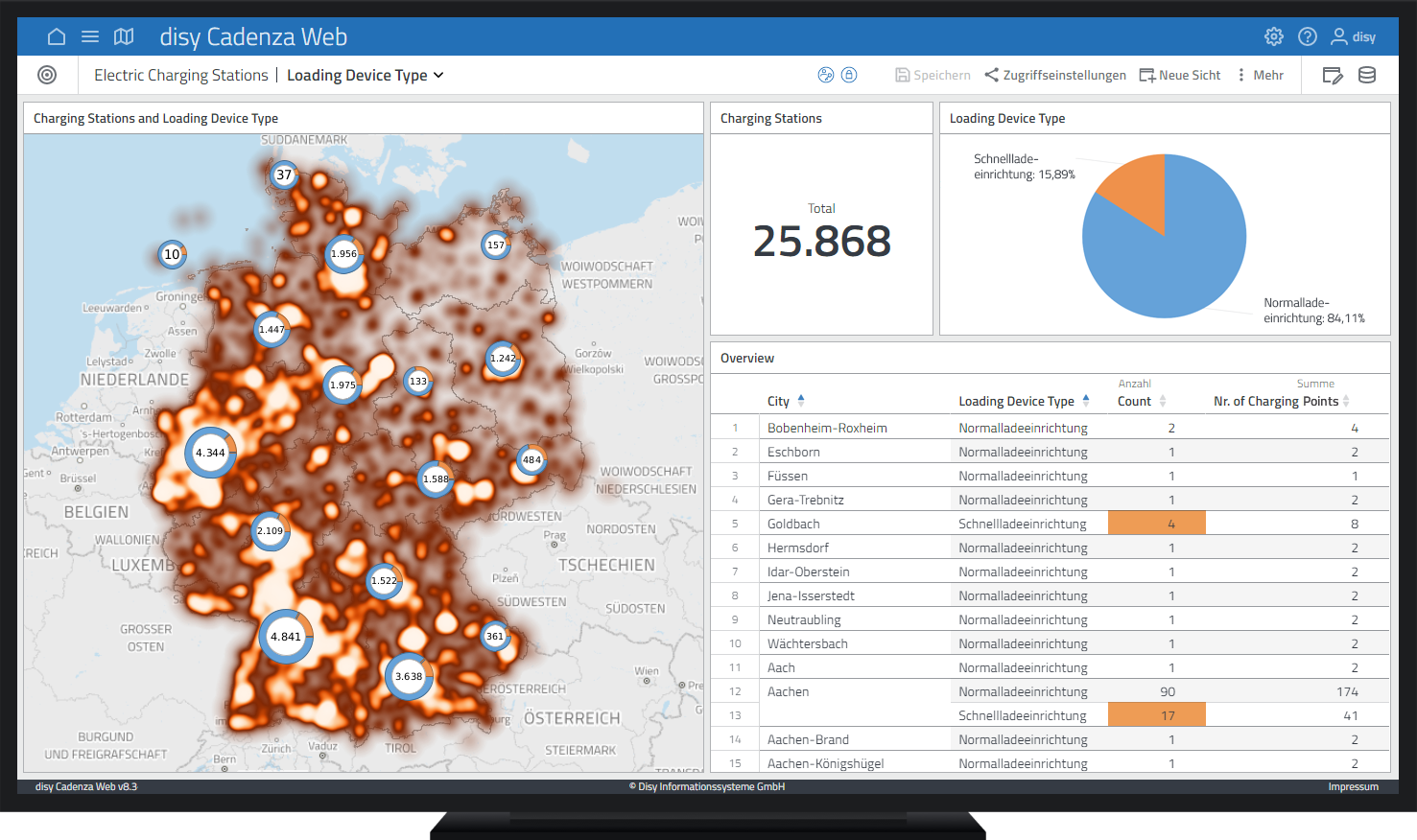Image resolution: width=1417 pixels, height=840 pixels.
Task: Open the disy user account menu
Action: pos(1353,36)
